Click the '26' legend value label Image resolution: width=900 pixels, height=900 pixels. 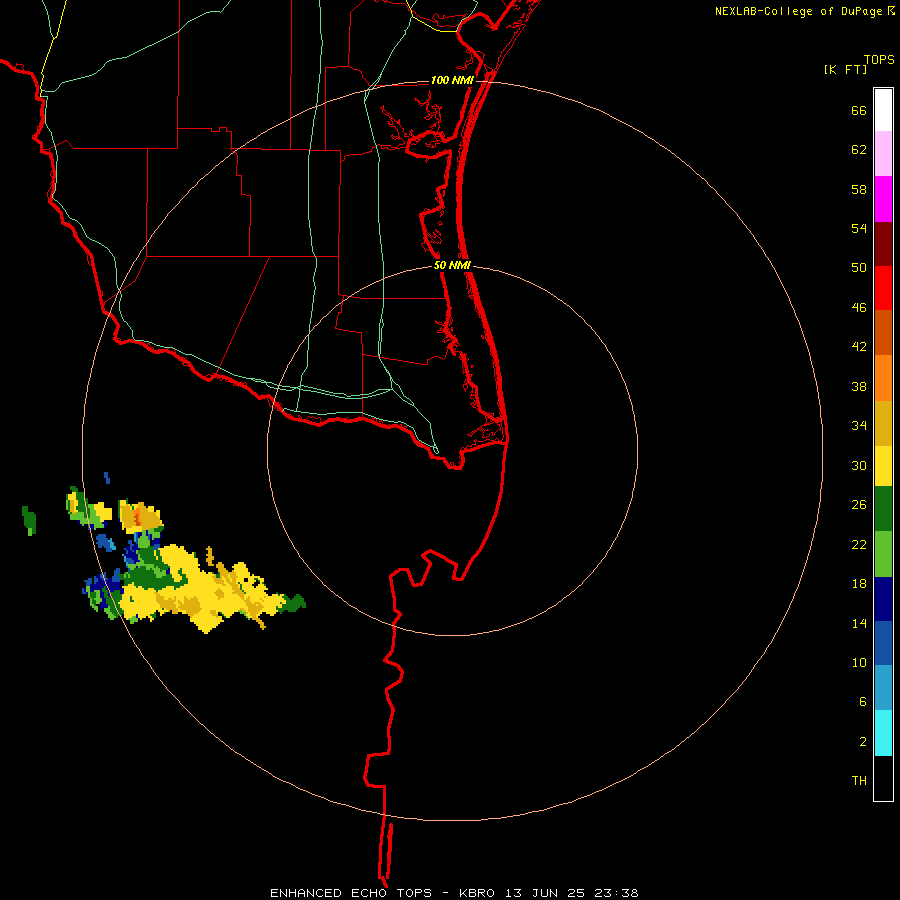coord(859,505)
